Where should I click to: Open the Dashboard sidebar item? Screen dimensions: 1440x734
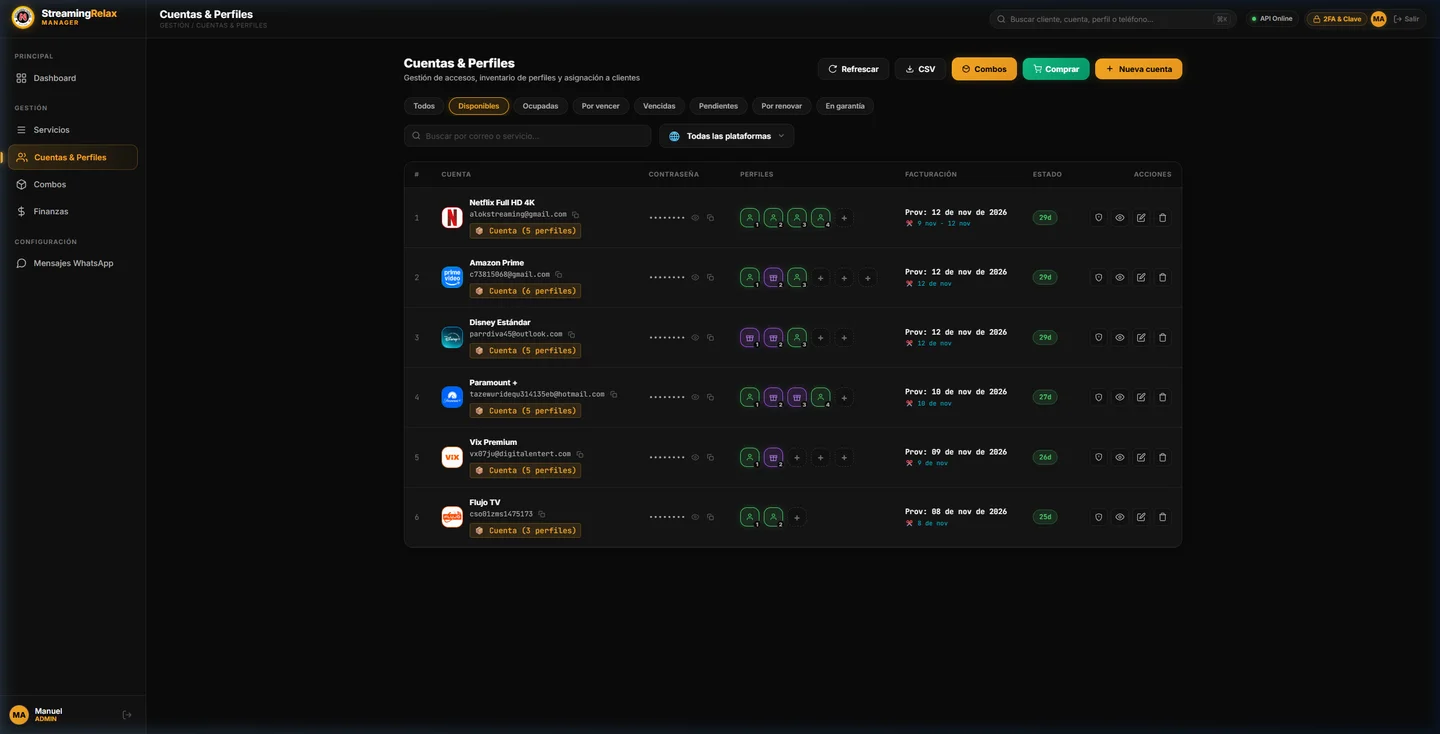[x=72, y=78]
